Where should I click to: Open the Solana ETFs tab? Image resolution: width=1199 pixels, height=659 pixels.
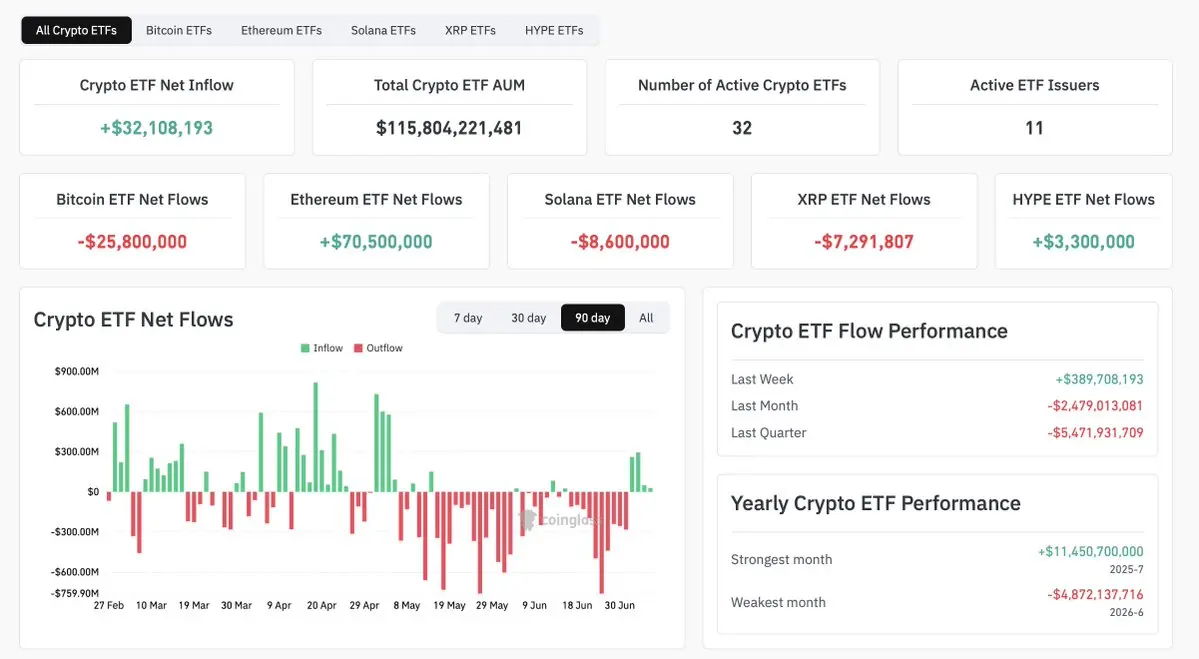(x=383, y=31)
